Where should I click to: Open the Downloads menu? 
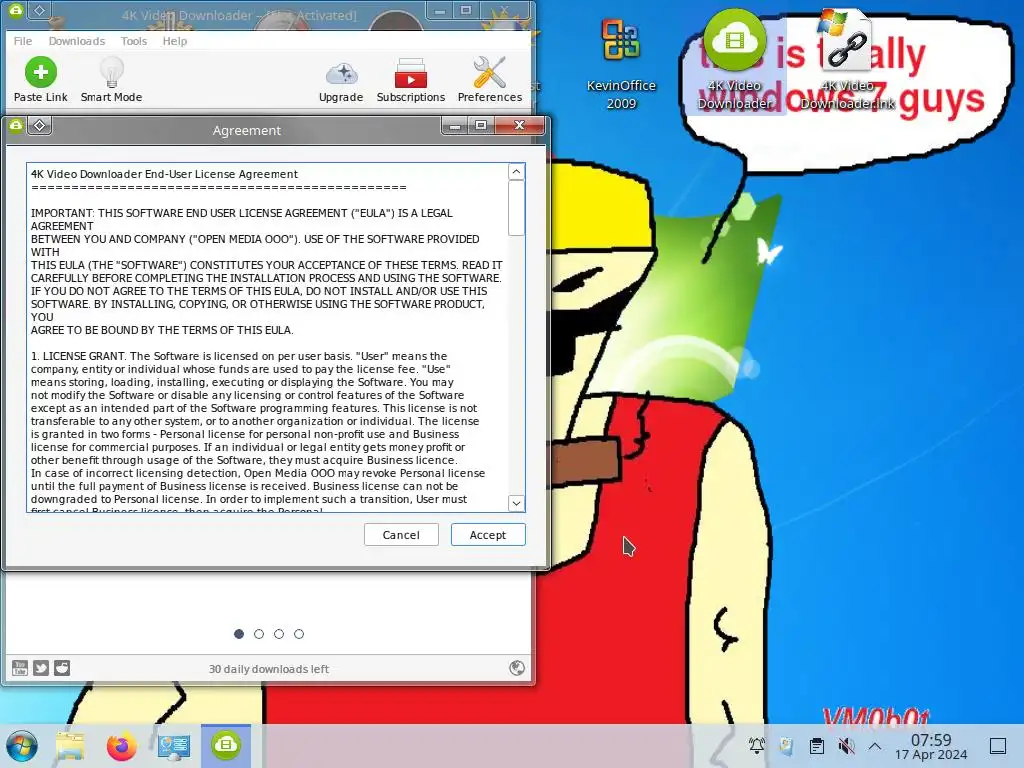pyautogui.click(x=76, y=40)
